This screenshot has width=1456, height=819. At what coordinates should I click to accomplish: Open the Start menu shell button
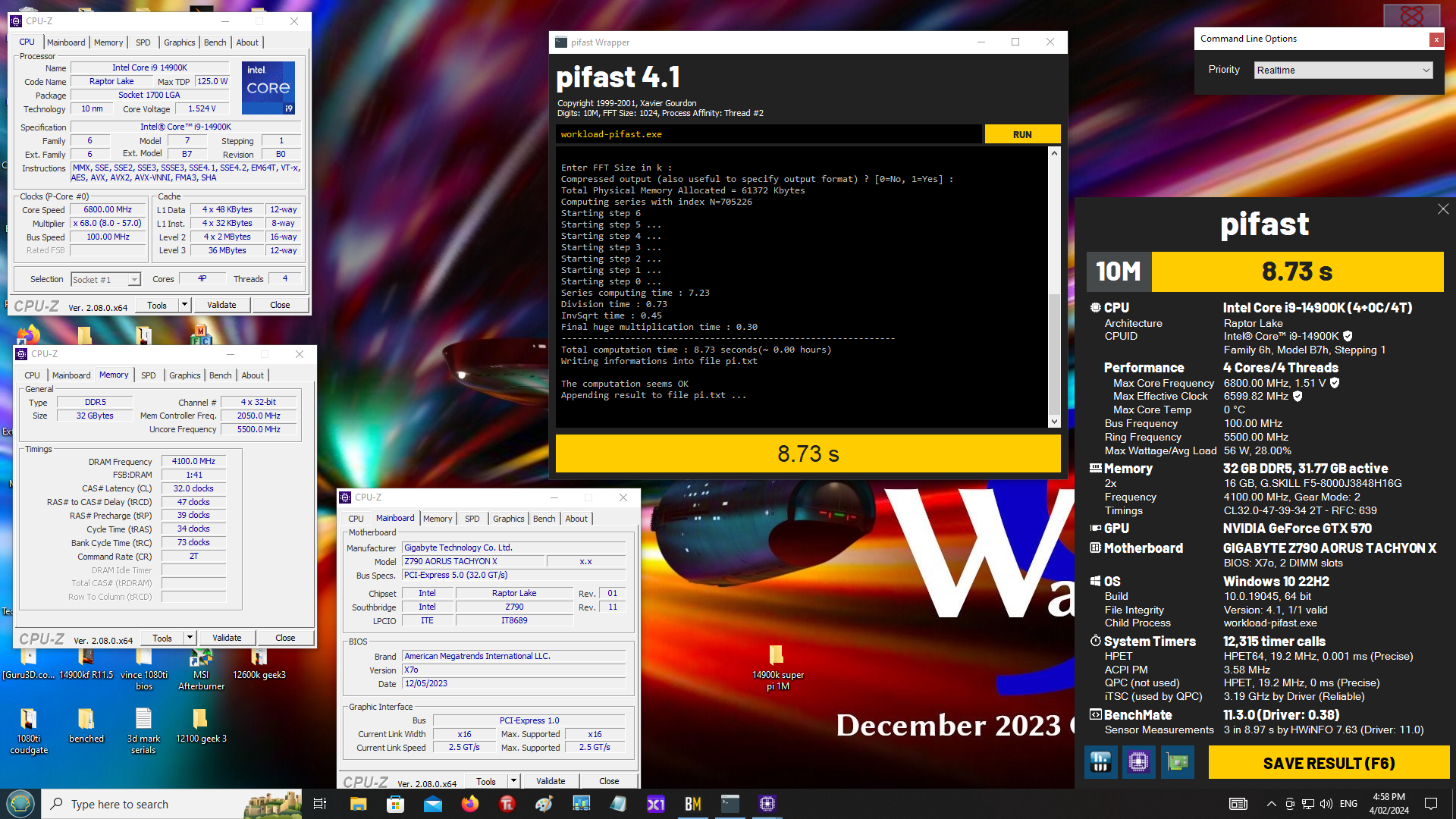[20, 804]
